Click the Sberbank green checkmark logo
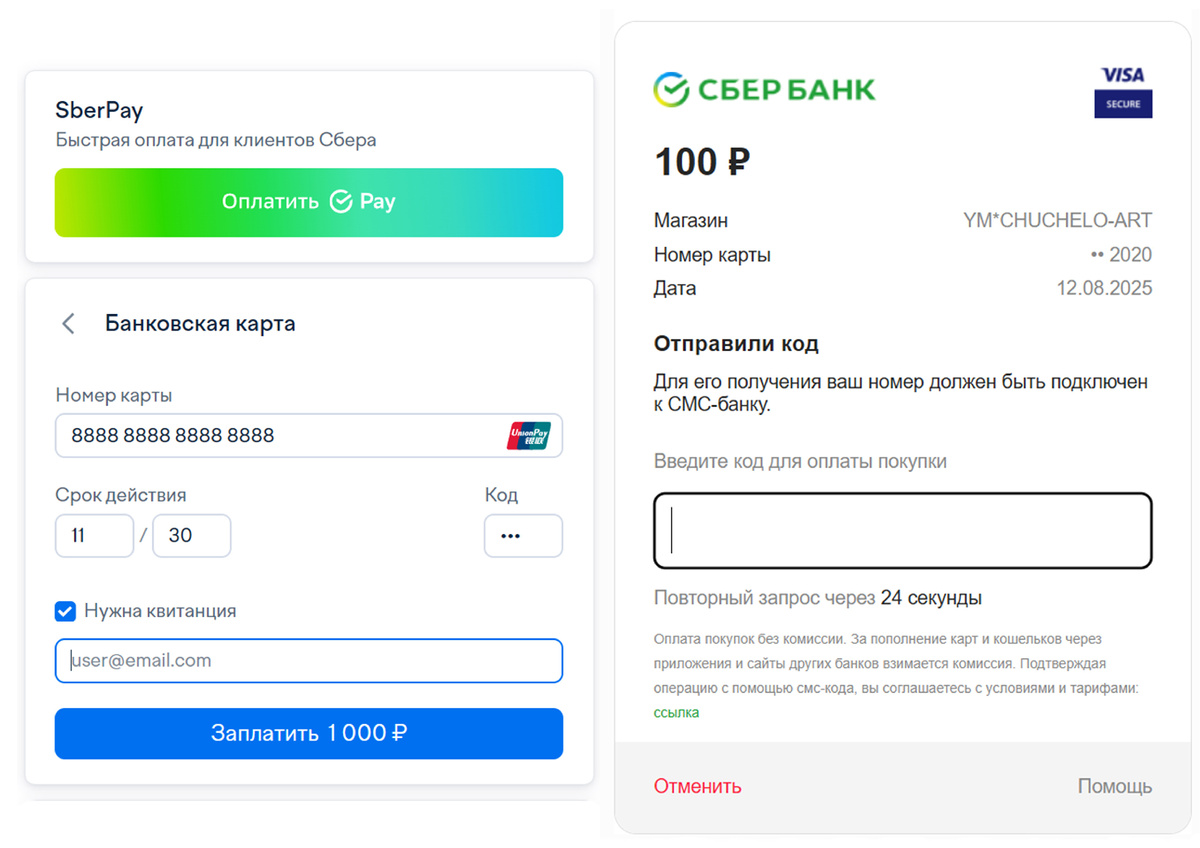Screen dimensions: 1200x848 pos(671,89)
